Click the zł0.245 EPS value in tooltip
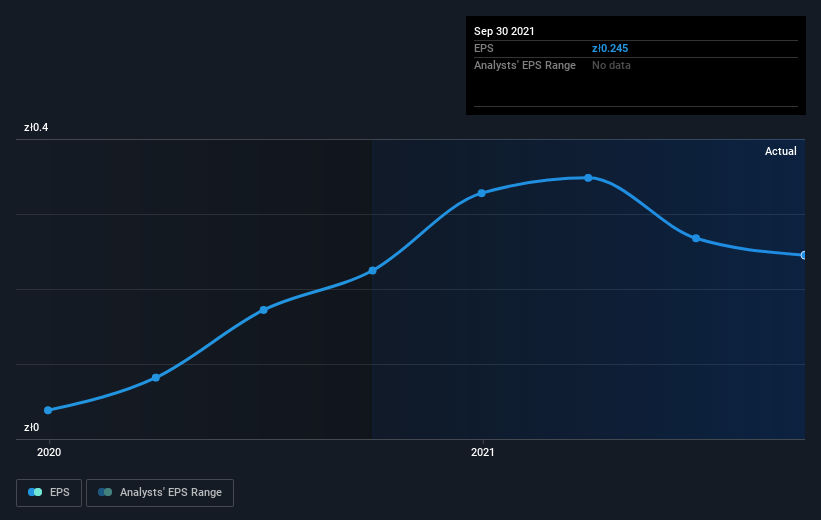Image resolution: width=821 pixels, height=520 pixels. [610, 48]
